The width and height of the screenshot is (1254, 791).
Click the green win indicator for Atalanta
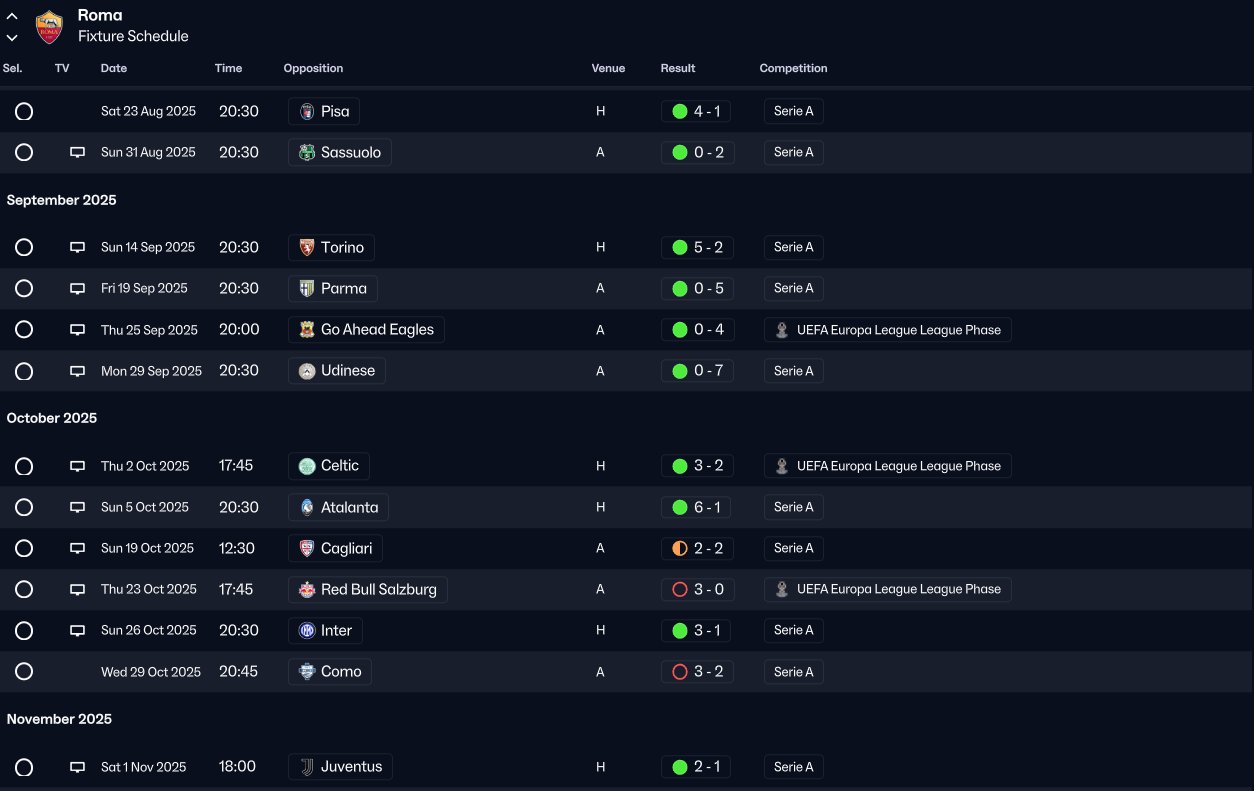(680, 507)
